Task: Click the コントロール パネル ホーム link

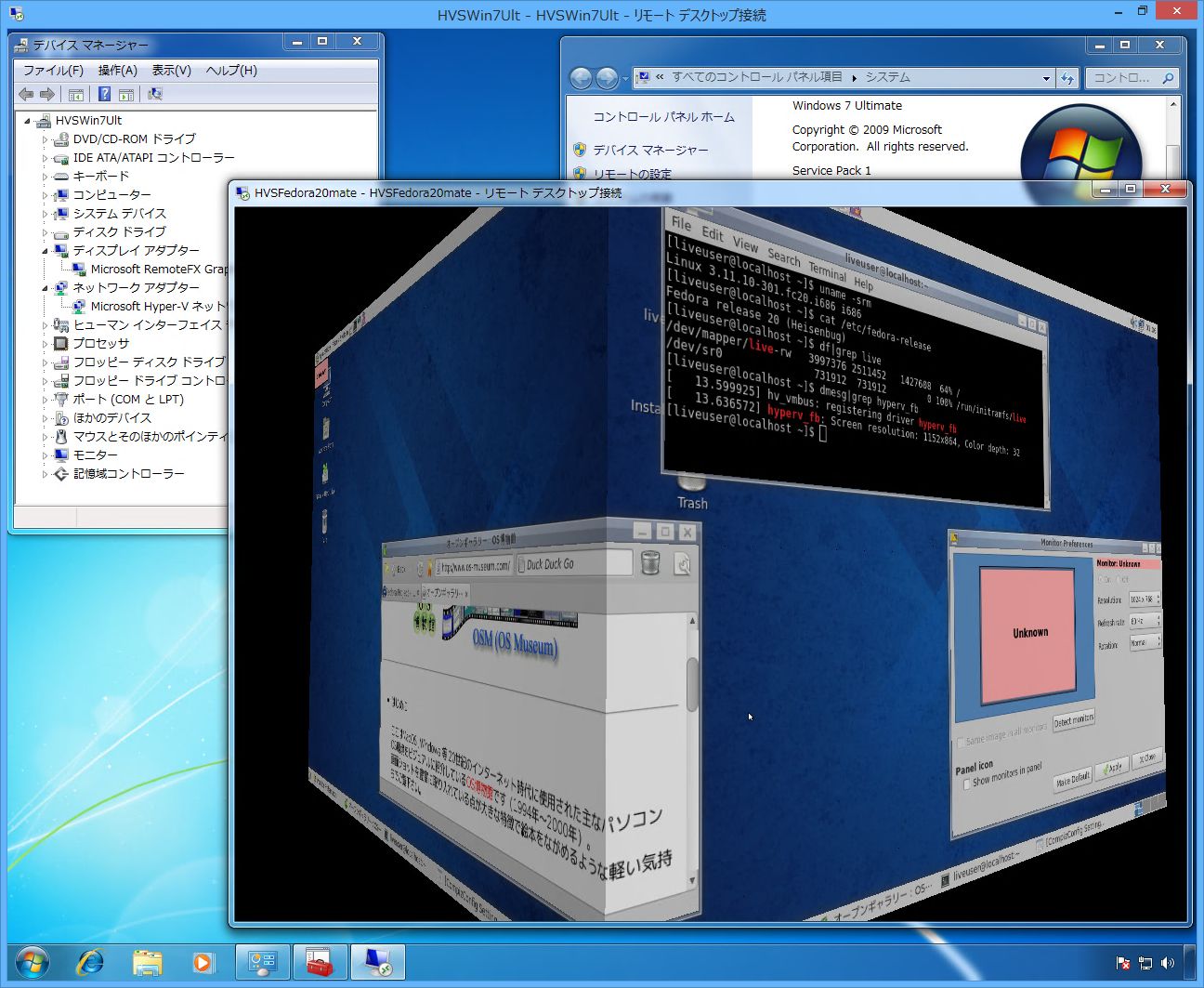Action: (663, 116)
